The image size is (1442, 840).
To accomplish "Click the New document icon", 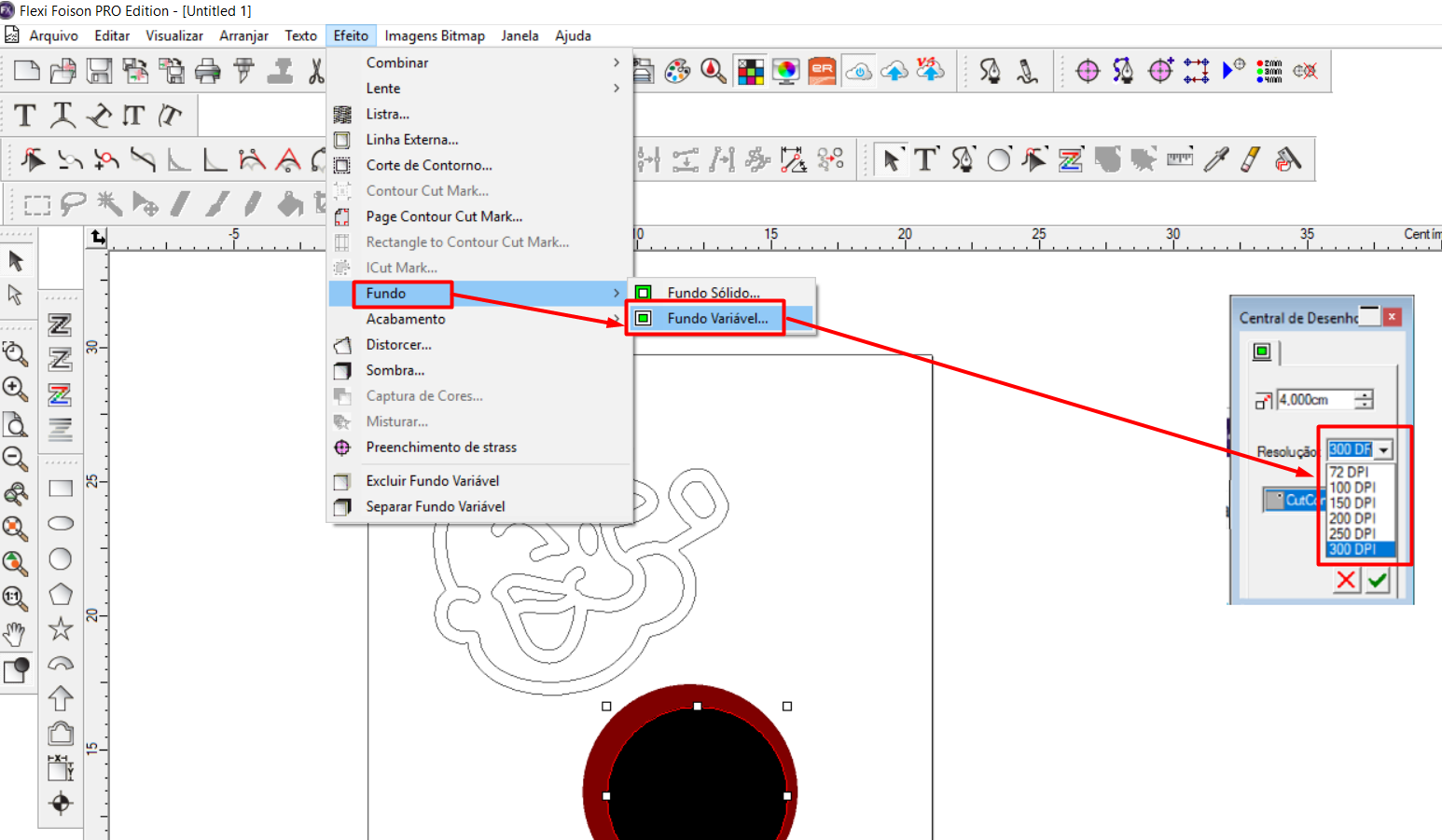I will tap(27, 71).
